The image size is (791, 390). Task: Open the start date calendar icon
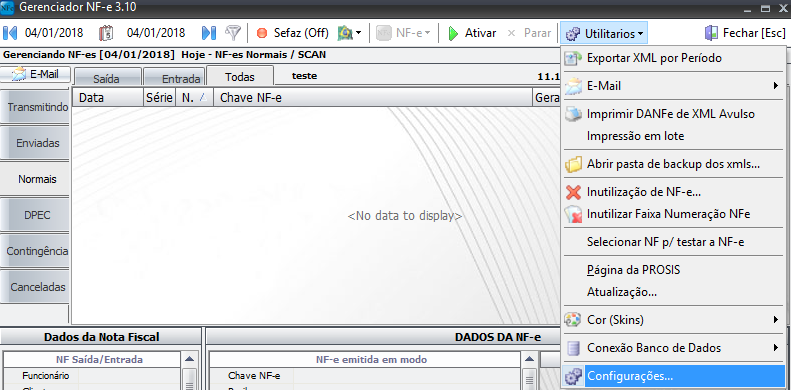tap(106, 33)
